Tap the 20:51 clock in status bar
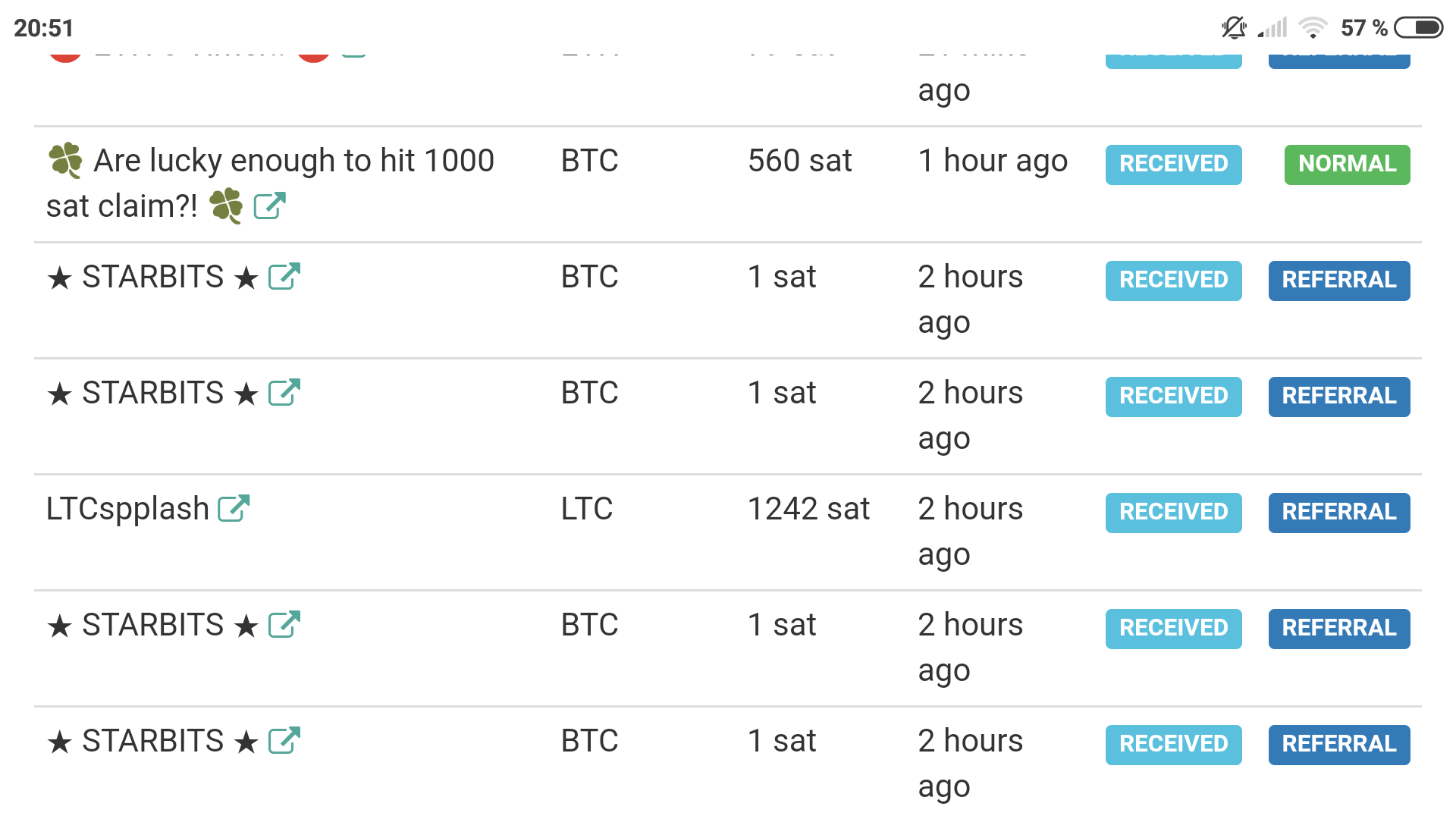The height and width of the screenshot is (819, 1456). point(44,28)
